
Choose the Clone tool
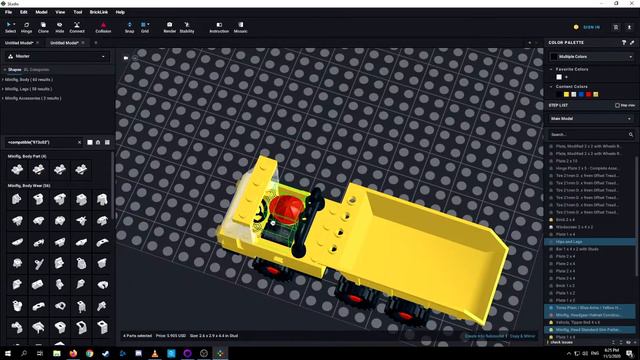(43, 27)
